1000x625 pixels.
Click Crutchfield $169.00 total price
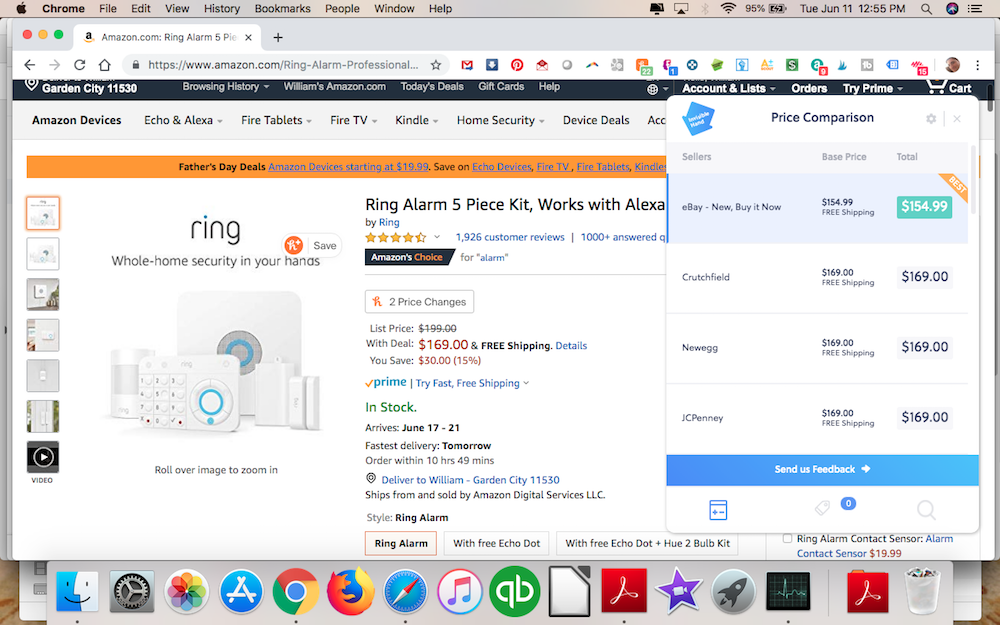[x=924, y=277]
